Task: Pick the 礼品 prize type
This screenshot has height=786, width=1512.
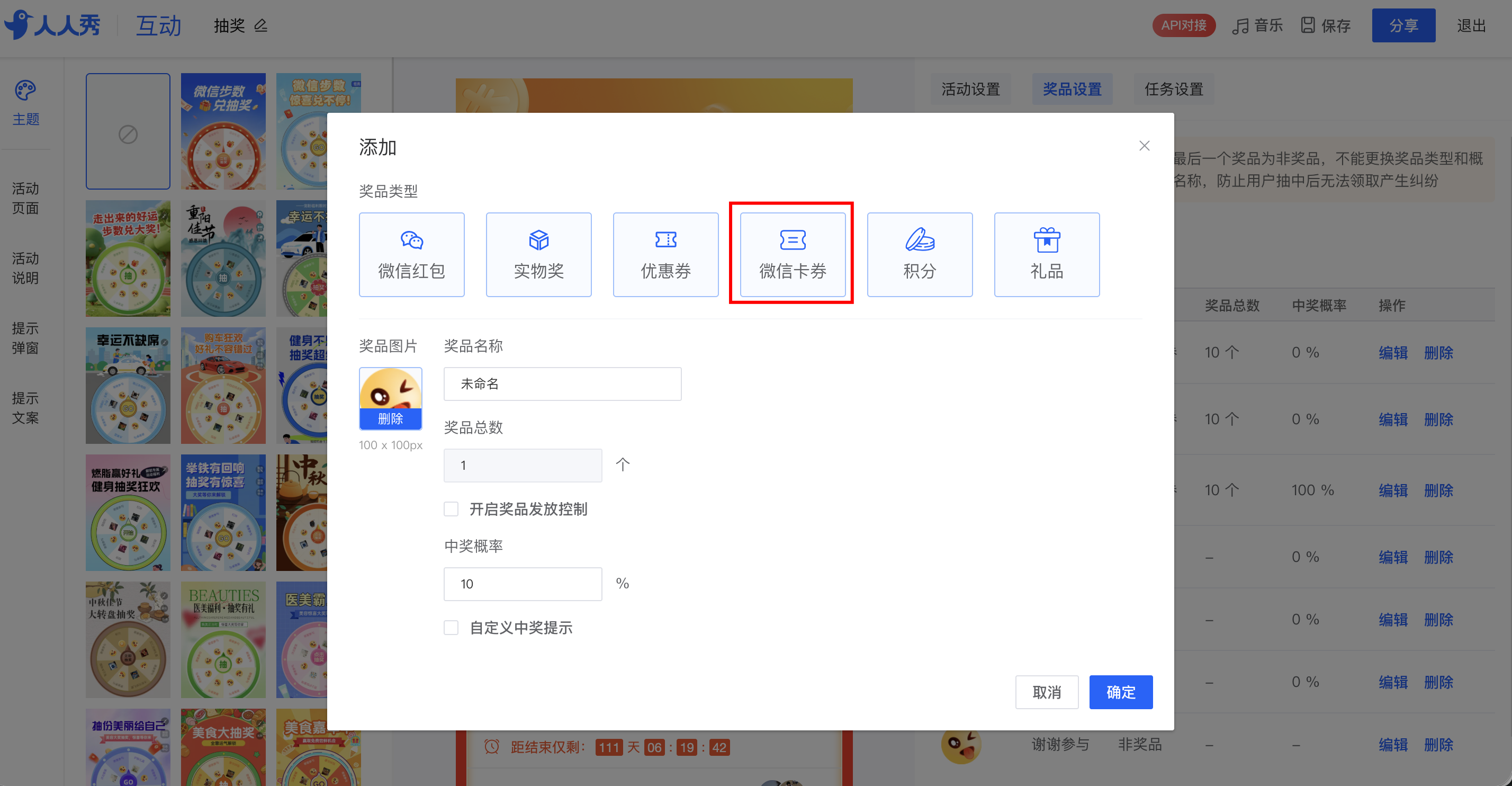Action: (x=1047, y=254)
